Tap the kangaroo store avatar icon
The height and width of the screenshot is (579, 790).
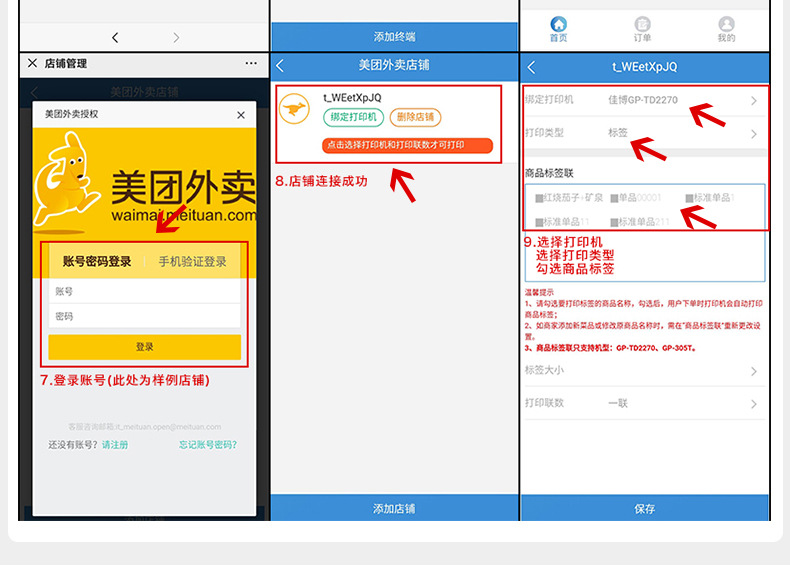pos(294,108)
